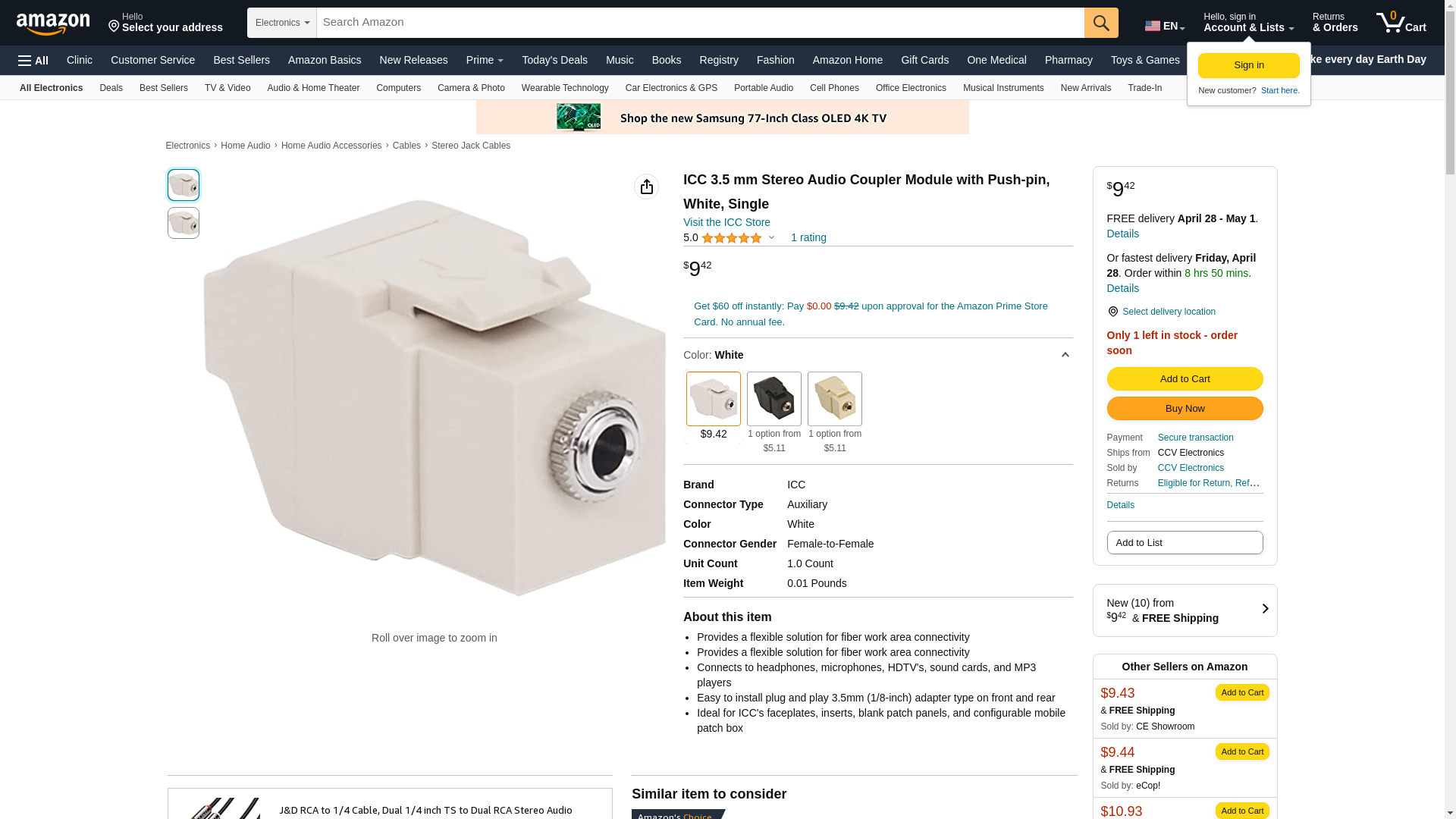Select the ivory color option

pos(834,399)
